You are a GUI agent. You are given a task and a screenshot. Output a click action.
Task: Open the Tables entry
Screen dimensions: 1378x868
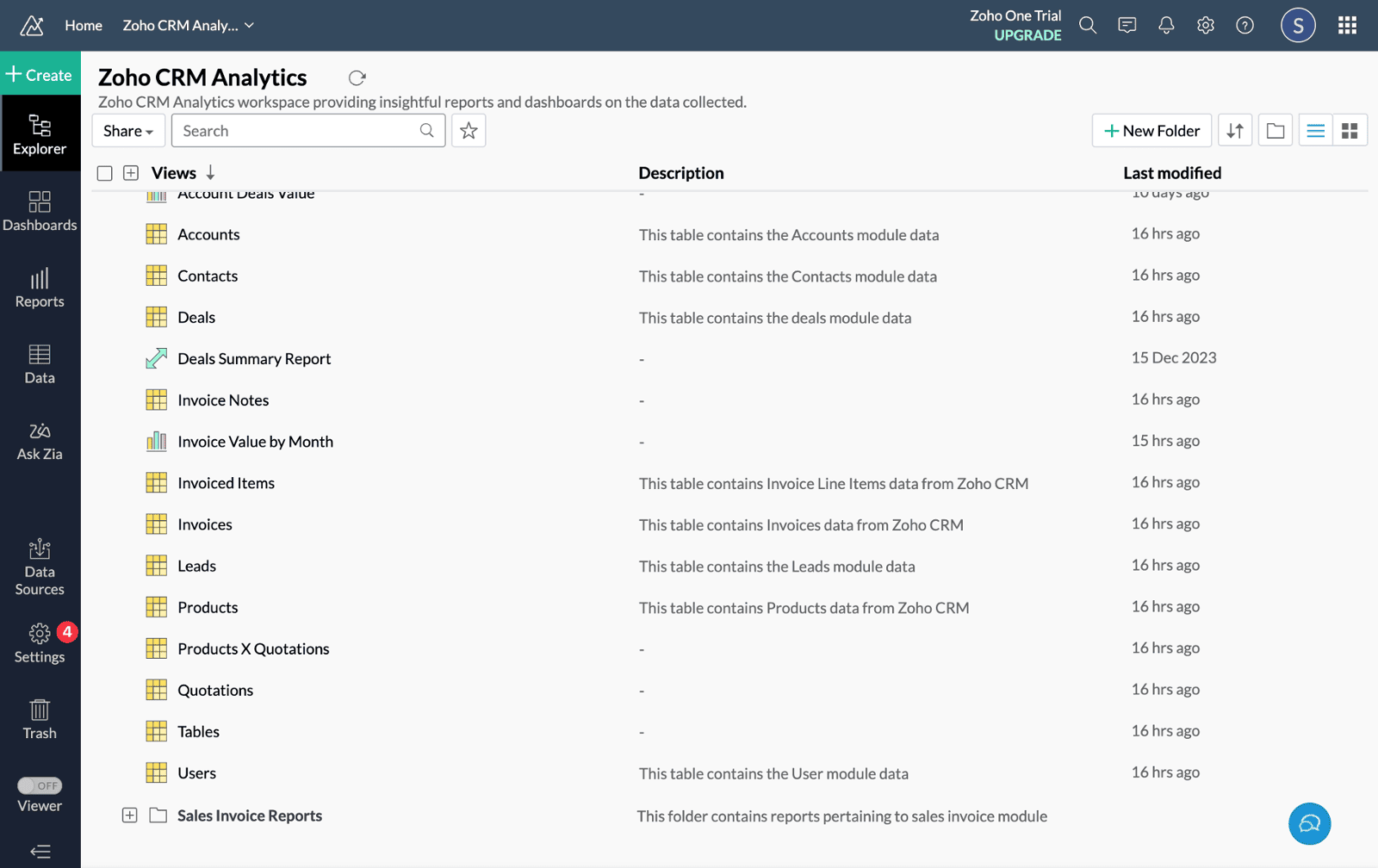(x=198, y=731)
